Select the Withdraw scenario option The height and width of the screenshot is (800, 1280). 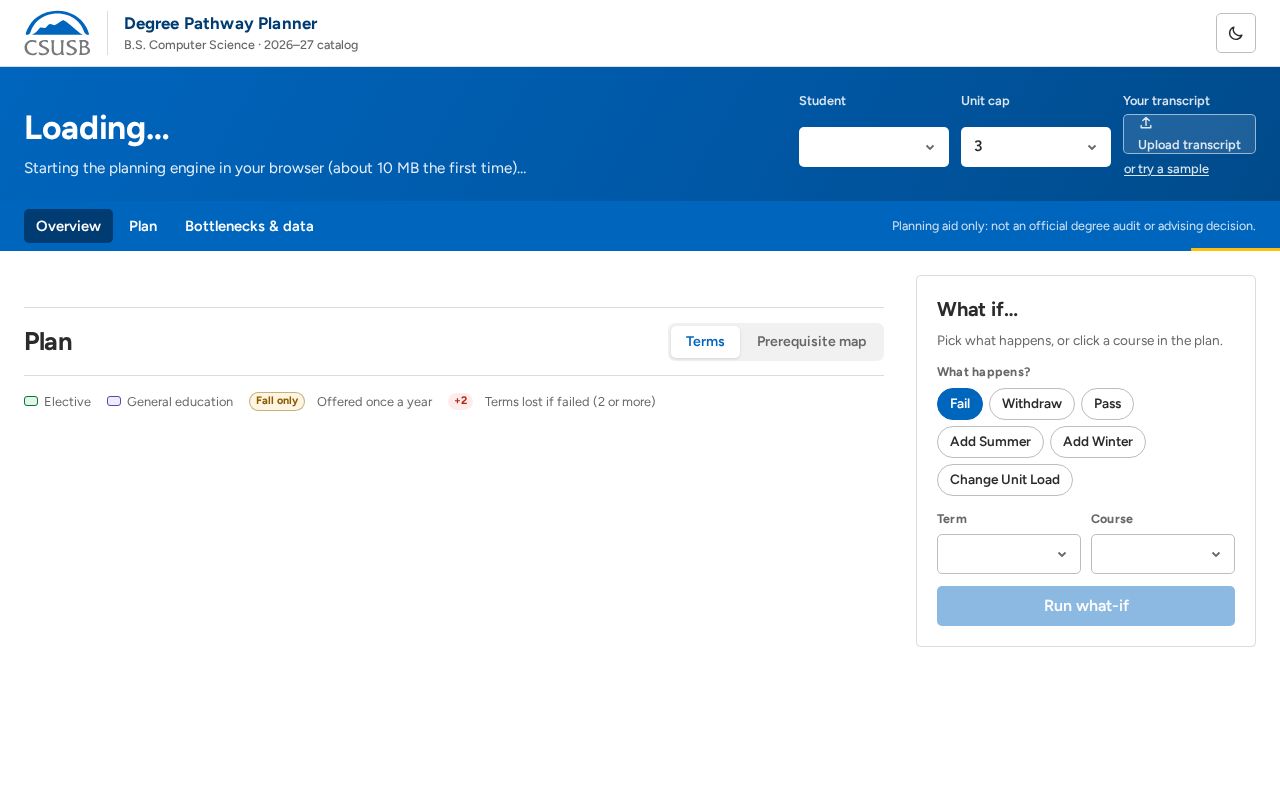[1032, 404]
